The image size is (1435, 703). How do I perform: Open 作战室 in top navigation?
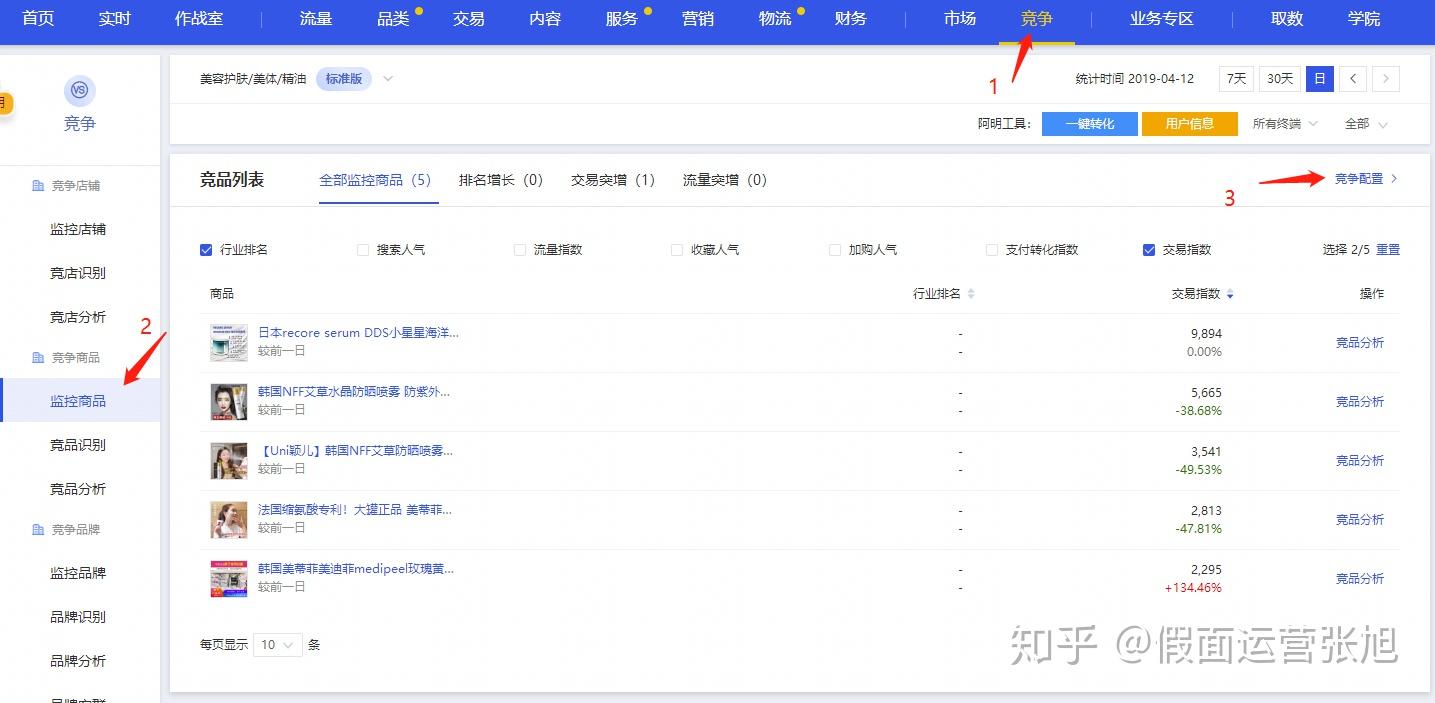click(199, 19)
